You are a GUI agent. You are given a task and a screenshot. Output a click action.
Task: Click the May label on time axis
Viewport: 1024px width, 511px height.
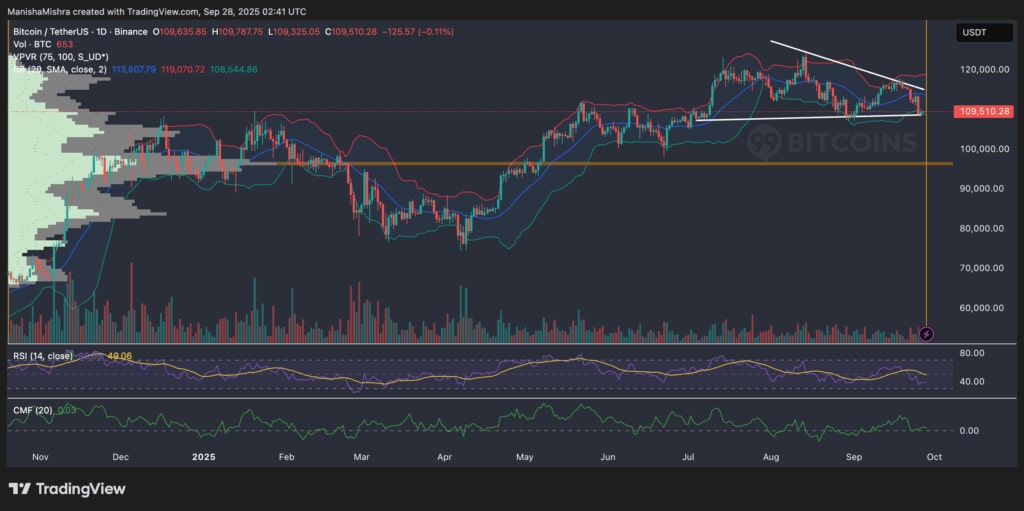pos(525,455)
